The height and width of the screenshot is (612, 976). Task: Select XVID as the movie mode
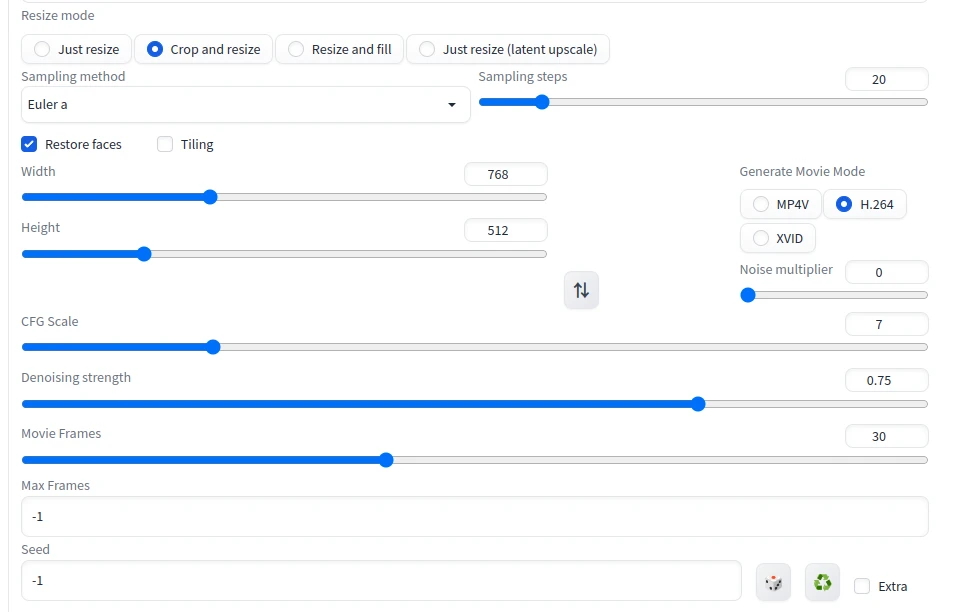click(x=761, y=238)
